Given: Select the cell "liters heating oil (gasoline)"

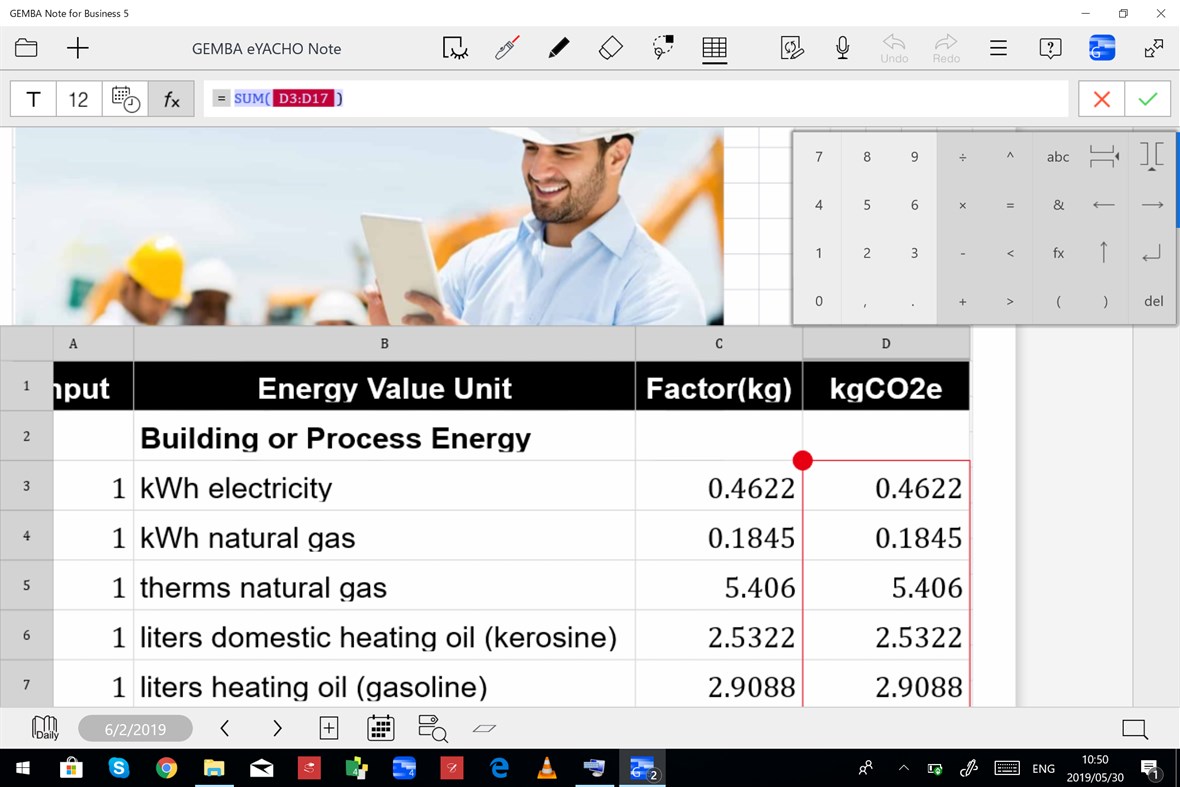Looking at the screenshot, I should pos(385,685).
